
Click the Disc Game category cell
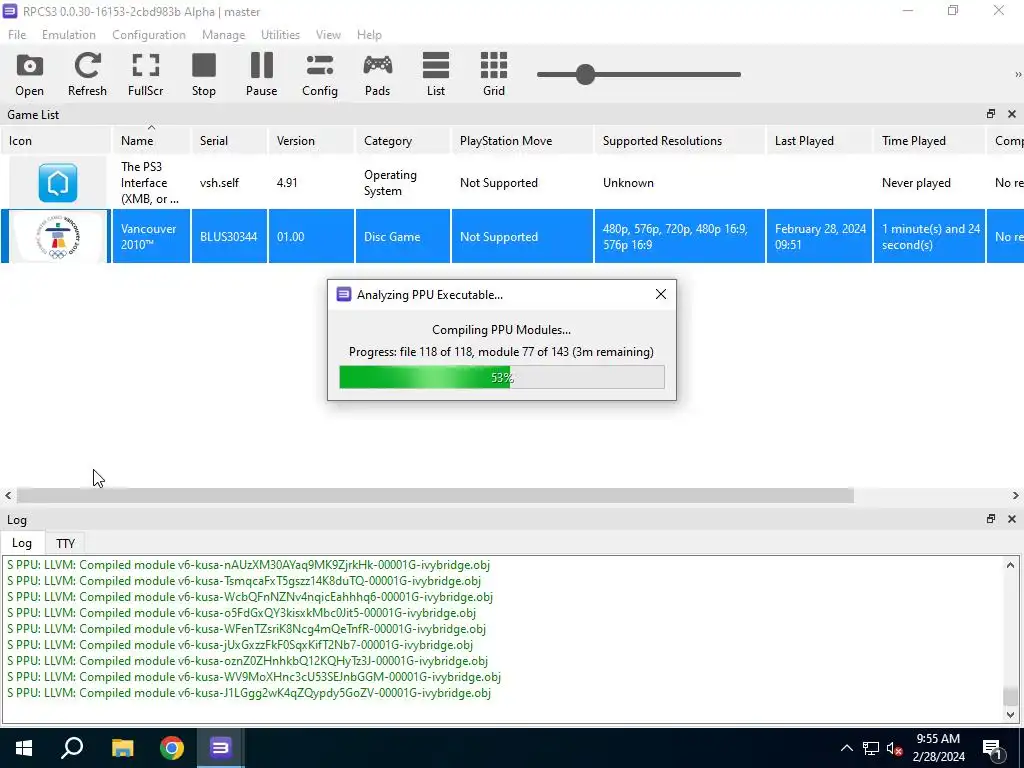point(402,236)
